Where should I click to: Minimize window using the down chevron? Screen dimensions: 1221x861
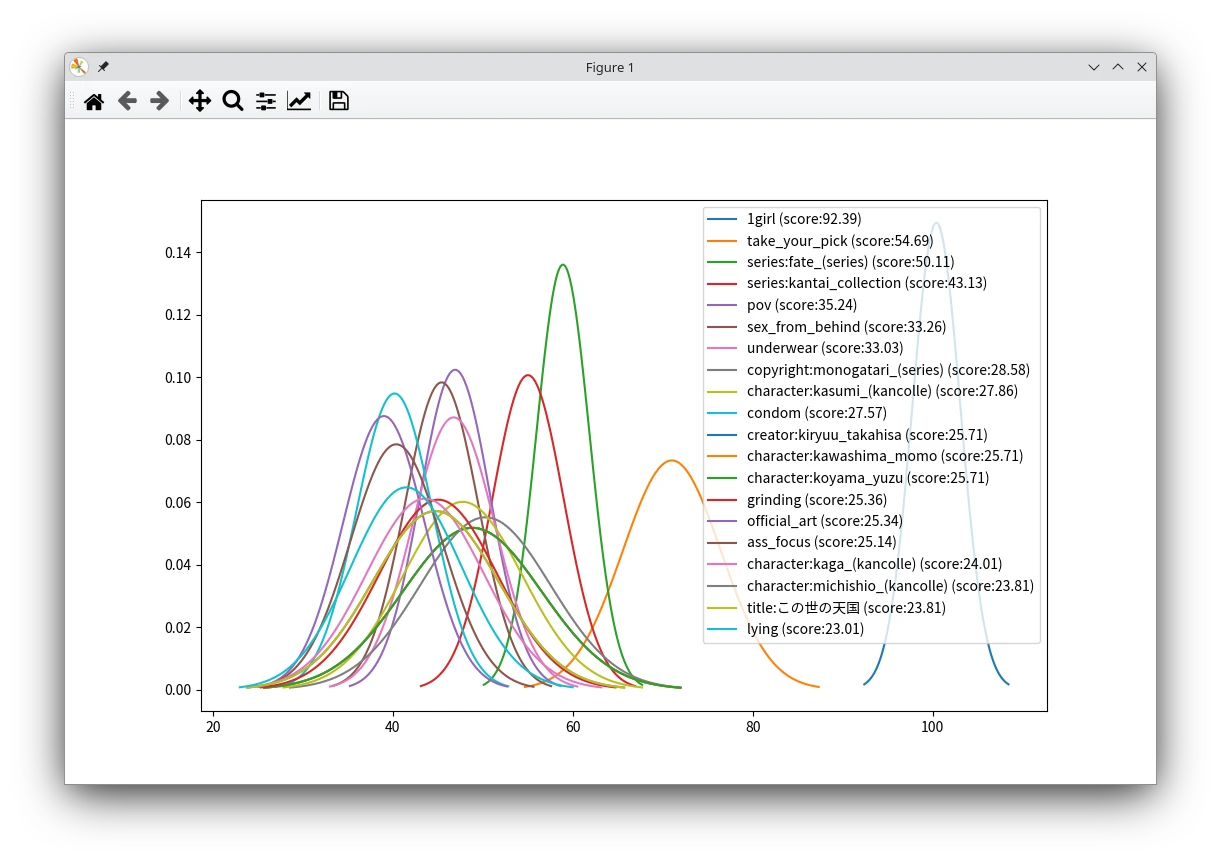pyautogui.click(x=1094, y=67)
